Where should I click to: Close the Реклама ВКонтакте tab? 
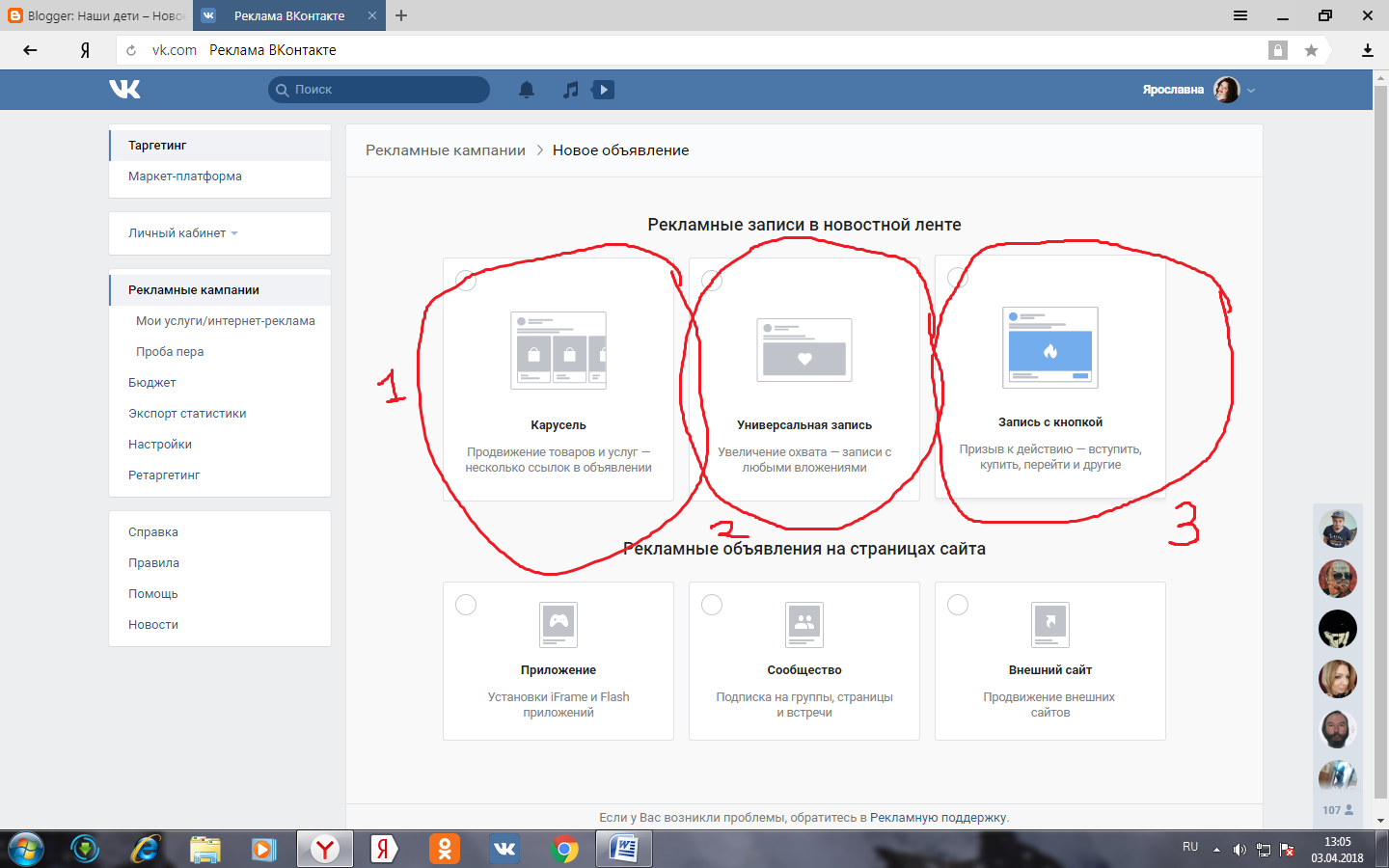coord(372,15)
